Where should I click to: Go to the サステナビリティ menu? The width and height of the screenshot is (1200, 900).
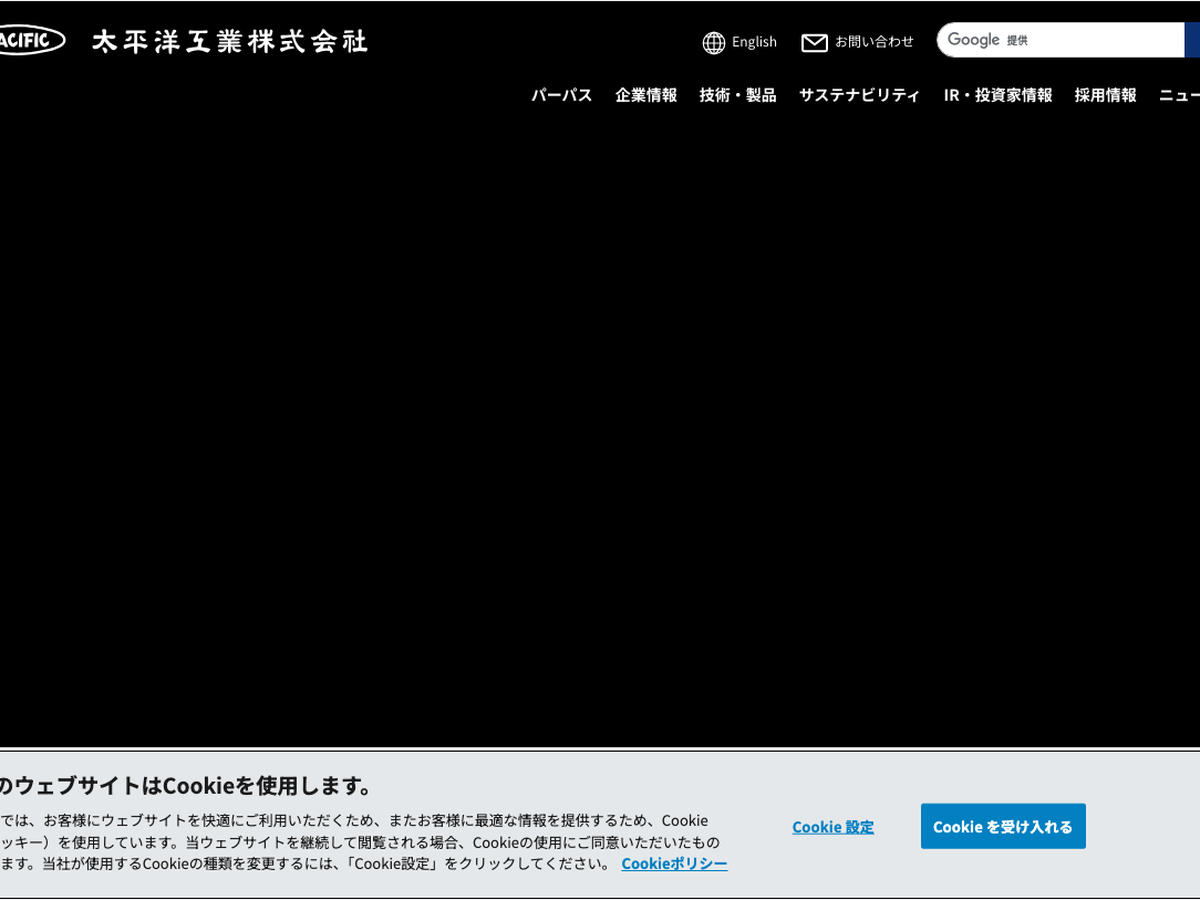859,95
